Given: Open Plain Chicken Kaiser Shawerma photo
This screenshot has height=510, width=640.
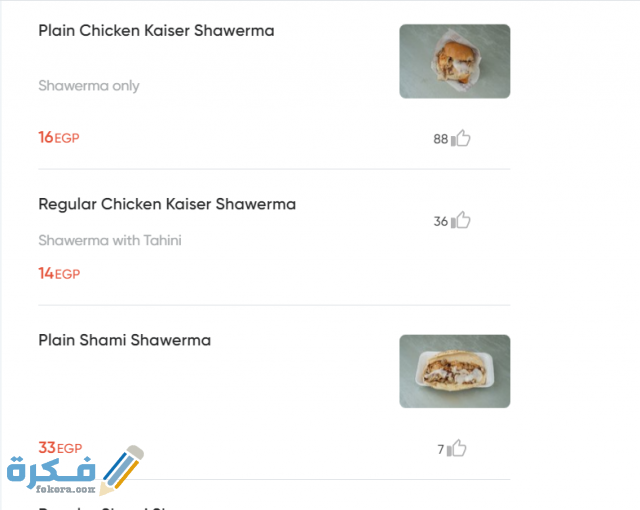Looking at the screenshot, I should [454, 61].
